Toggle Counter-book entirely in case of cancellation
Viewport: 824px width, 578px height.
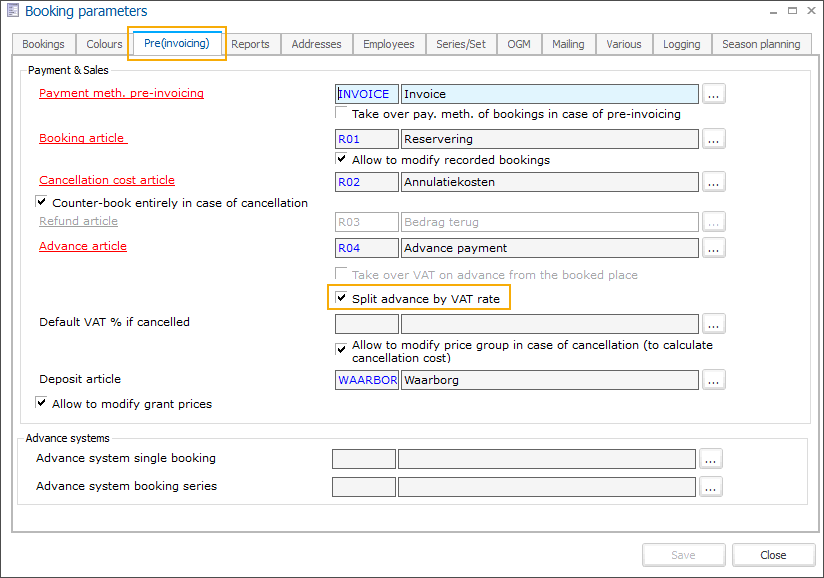(42, 203)
